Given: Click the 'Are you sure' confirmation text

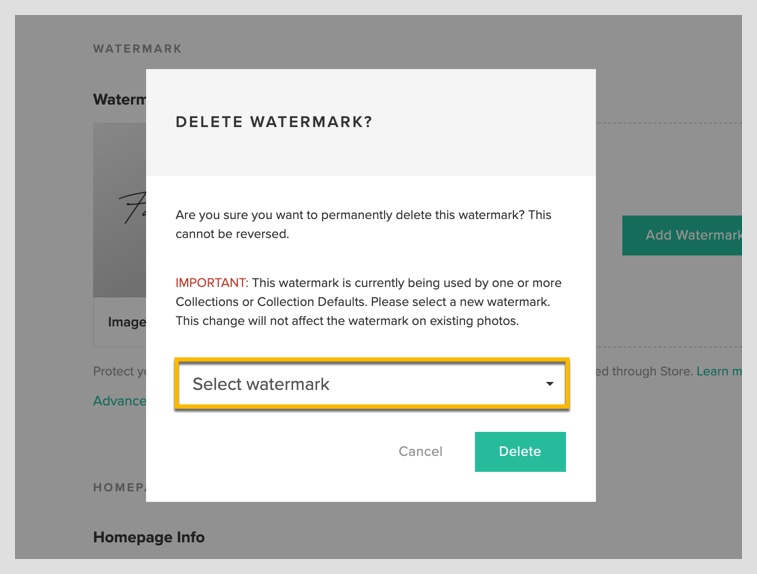Looking at the screenshot, I should coord(363,224).
